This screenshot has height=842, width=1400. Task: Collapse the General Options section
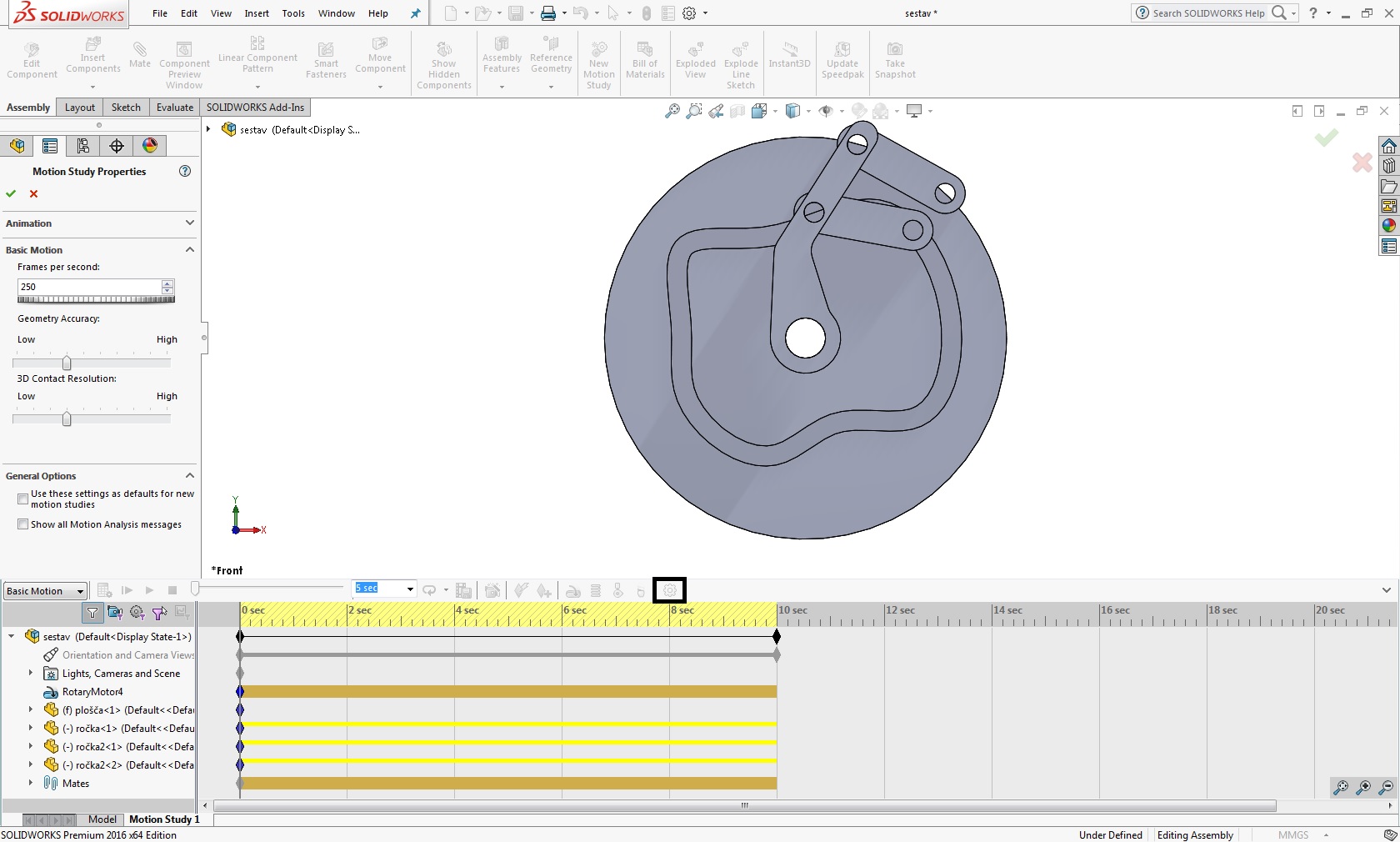189,476
